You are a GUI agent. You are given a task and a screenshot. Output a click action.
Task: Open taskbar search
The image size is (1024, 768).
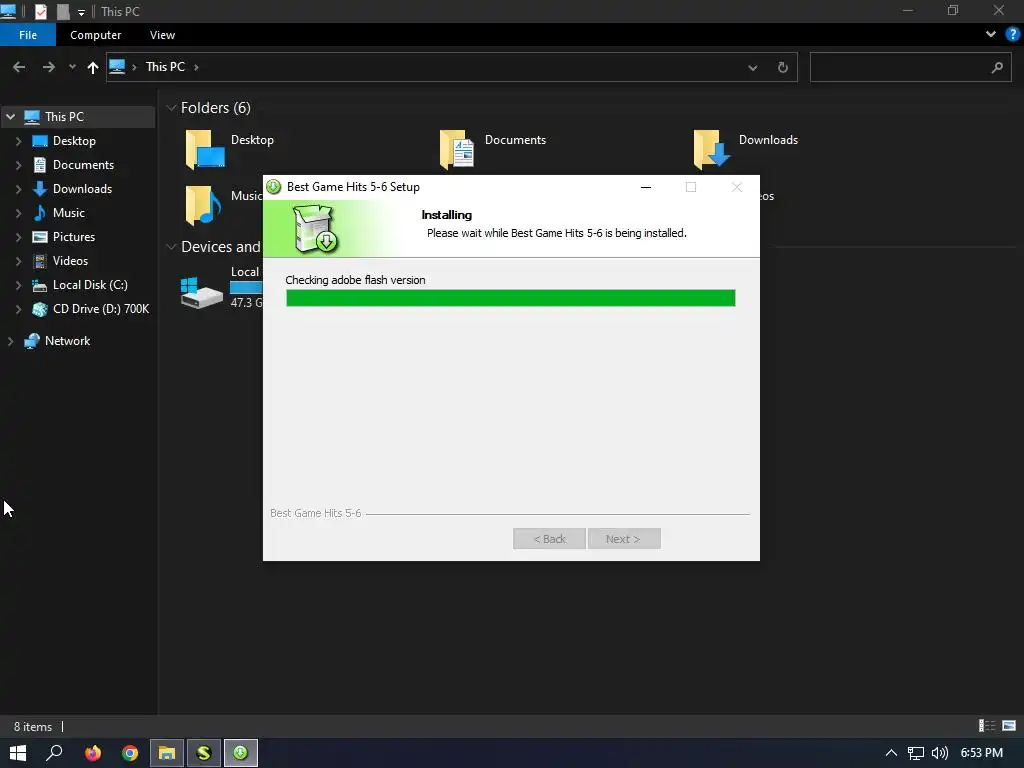[x=55, y=753]
